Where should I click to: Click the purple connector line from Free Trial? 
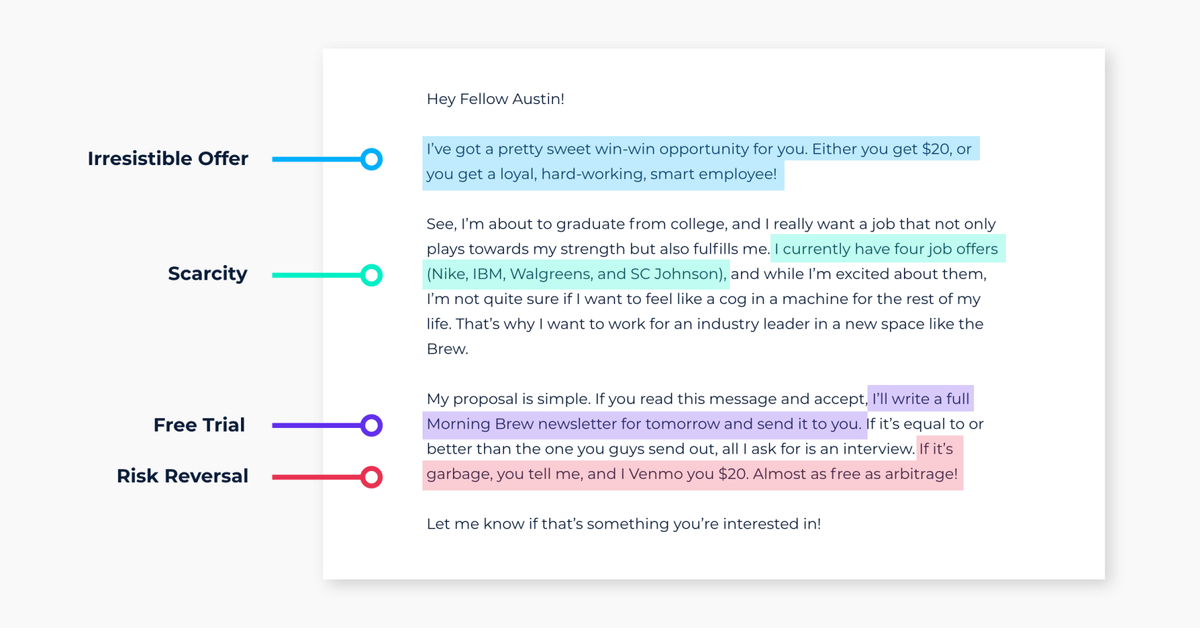315,425
